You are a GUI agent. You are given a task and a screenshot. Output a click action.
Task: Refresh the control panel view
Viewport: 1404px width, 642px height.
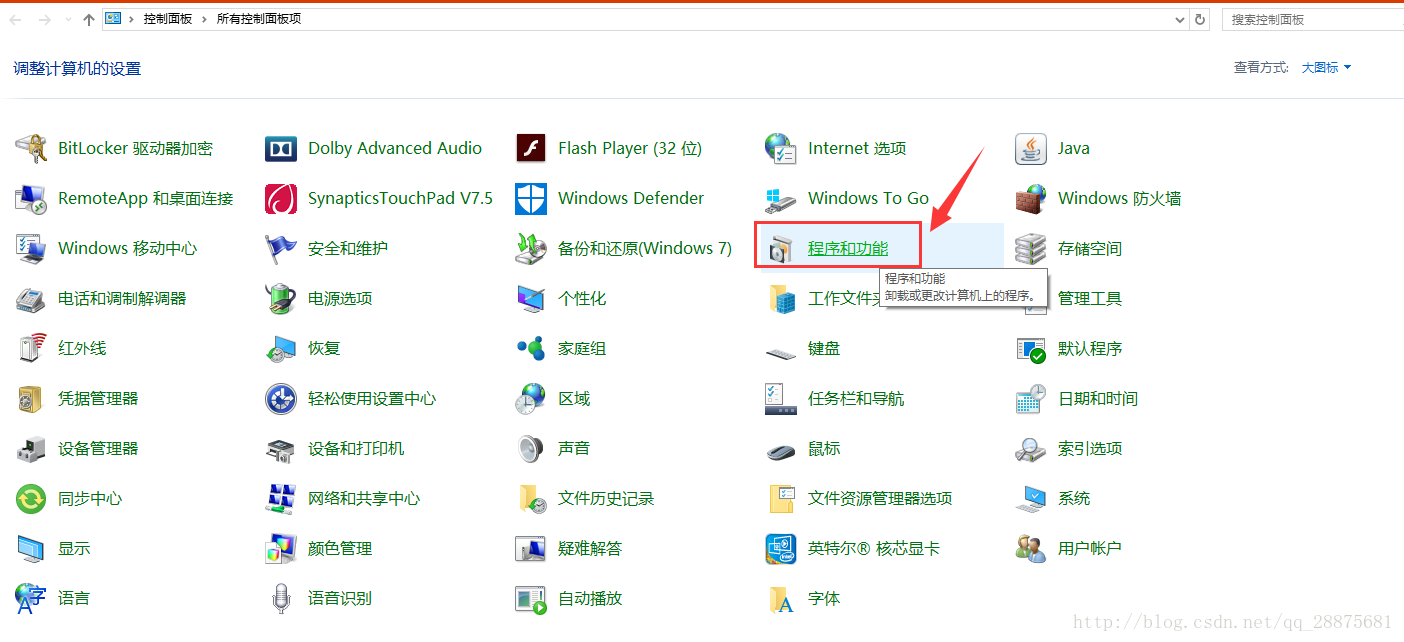click(x=1200, y=19)
